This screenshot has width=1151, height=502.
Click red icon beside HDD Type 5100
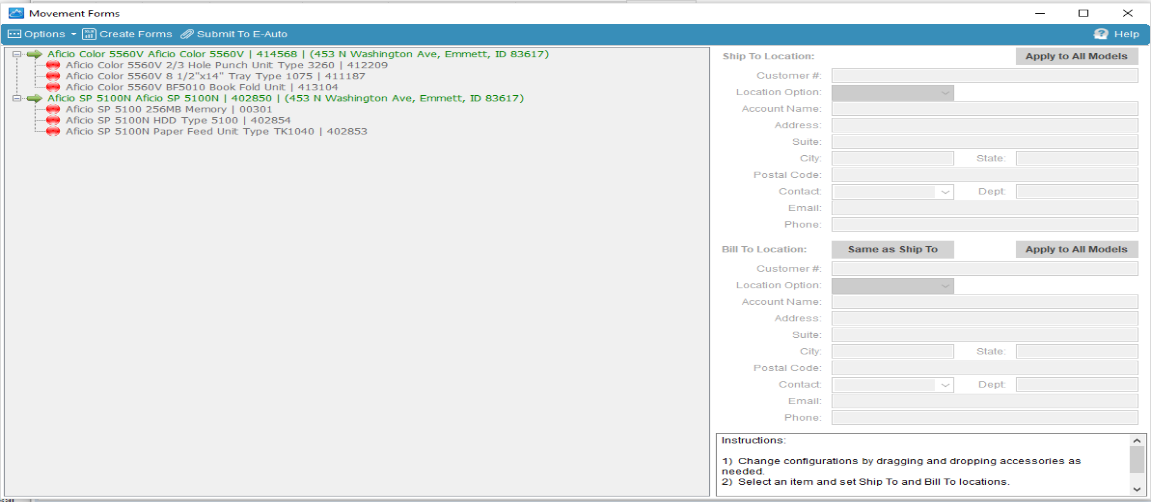pos(53,120)
